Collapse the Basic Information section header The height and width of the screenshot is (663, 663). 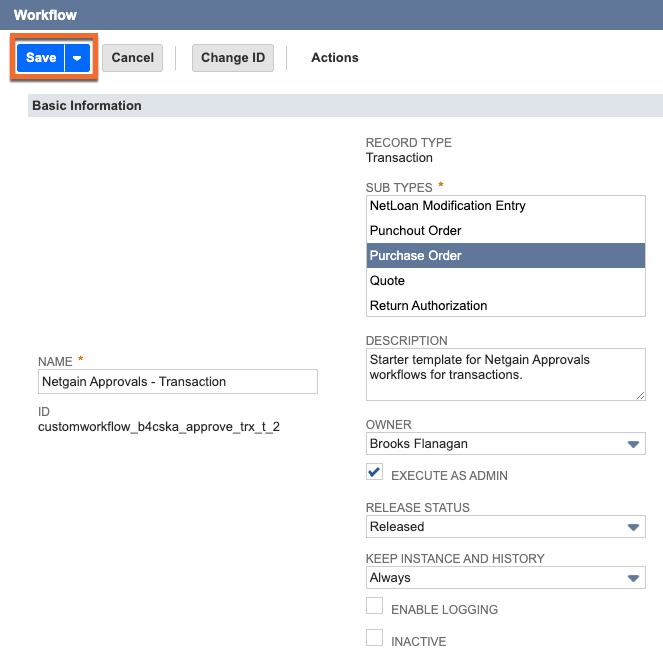coord(87,106)
